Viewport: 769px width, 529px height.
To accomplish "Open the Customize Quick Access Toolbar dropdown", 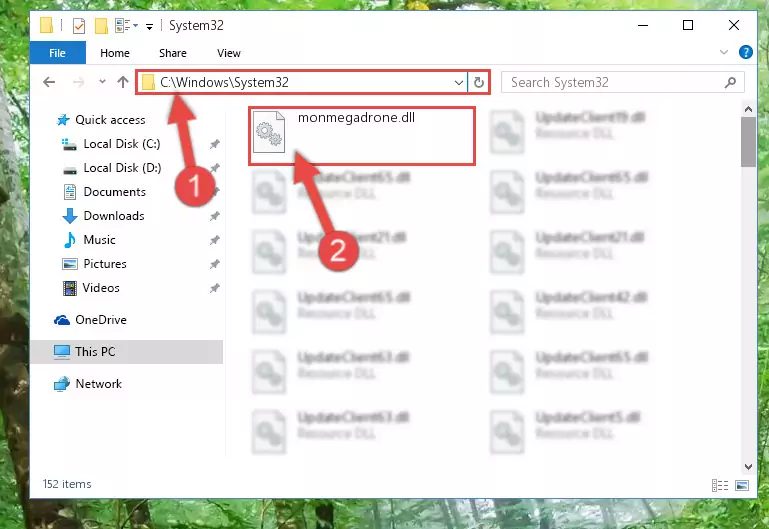I will 149,26.
